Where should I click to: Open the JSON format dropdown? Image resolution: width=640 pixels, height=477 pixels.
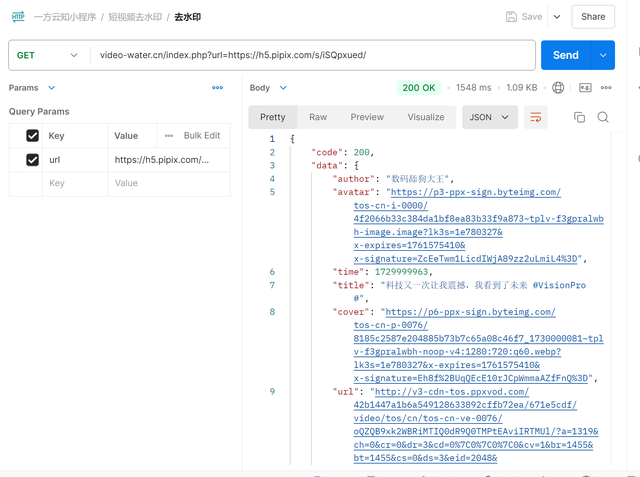point(488,117)
